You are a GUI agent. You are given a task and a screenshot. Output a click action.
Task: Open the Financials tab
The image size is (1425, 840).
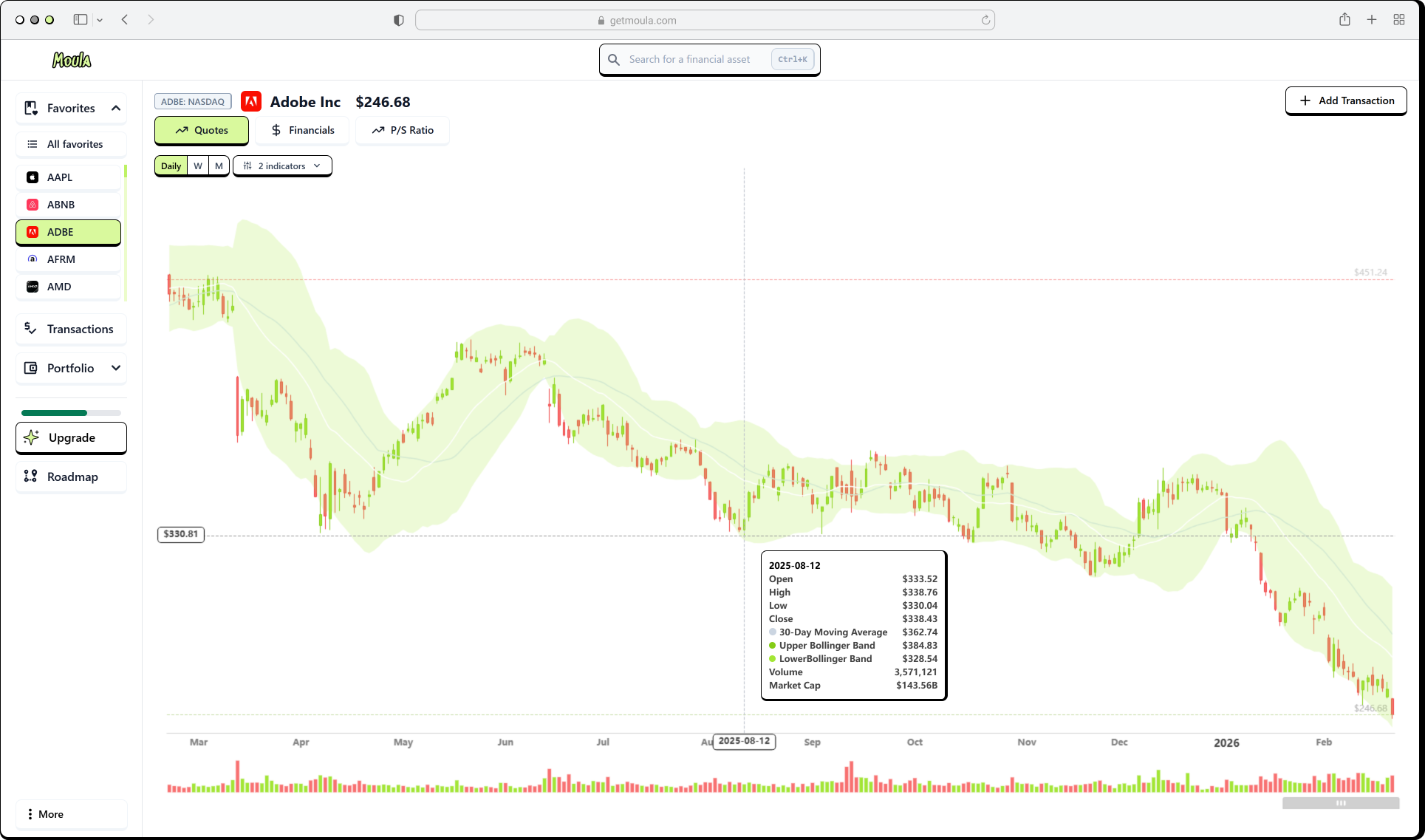click(x=302, y=130)
